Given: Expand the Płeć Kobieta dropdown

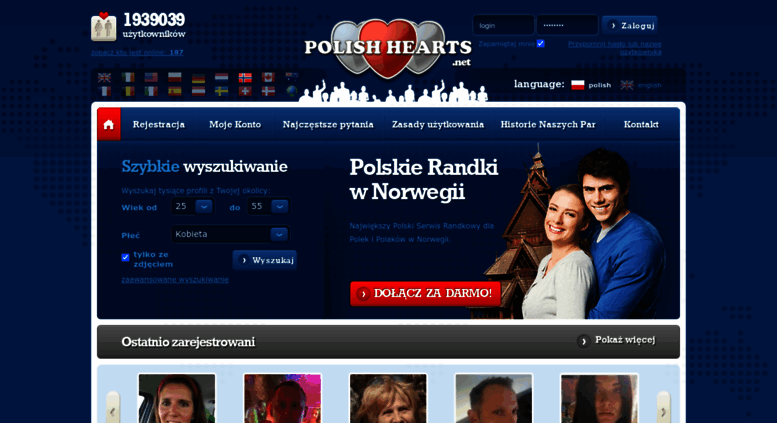Looking at the screenshot, I should (230, 234).
